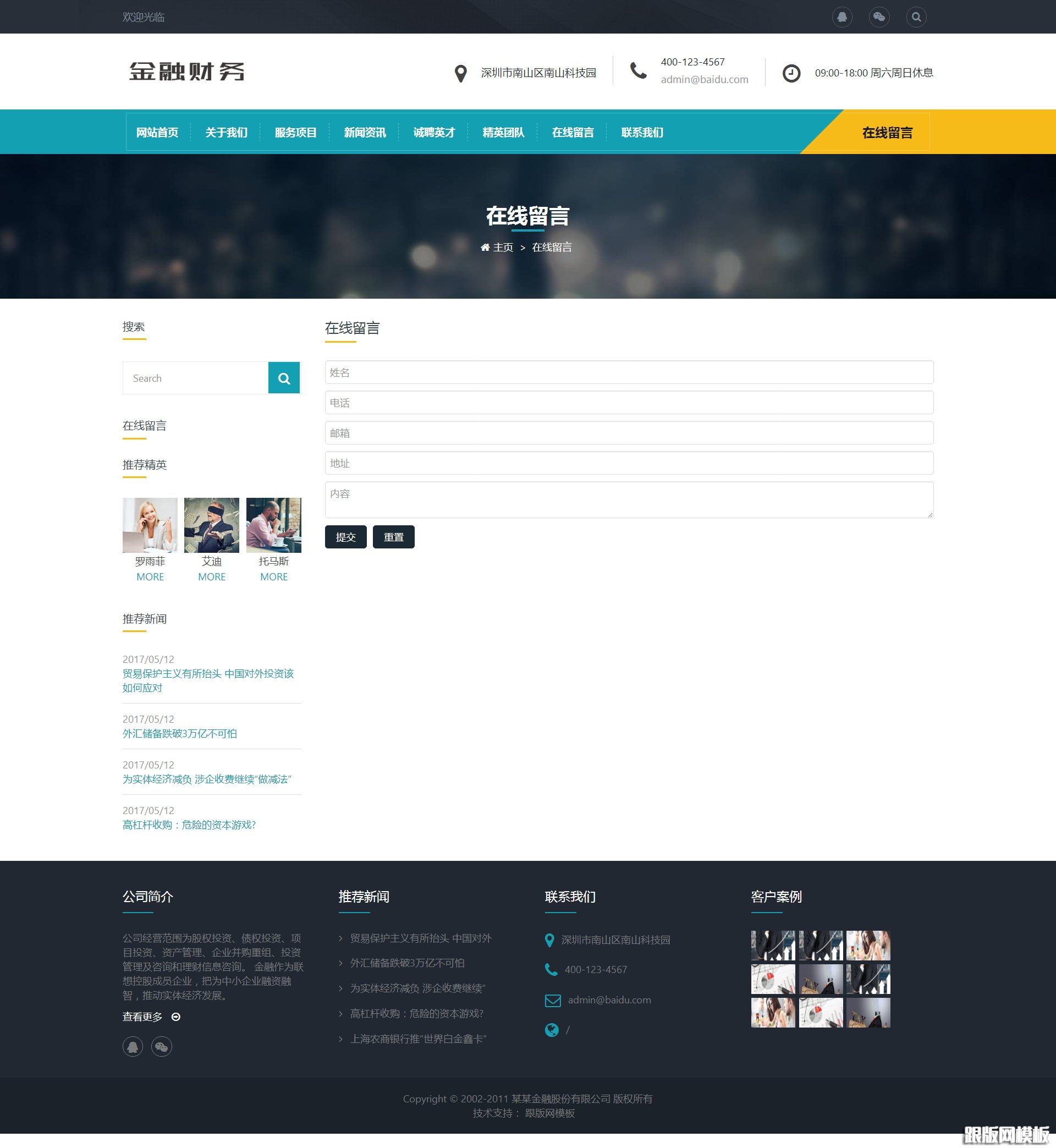Click the notification bell icon in the top bar

tap(842, 17)
